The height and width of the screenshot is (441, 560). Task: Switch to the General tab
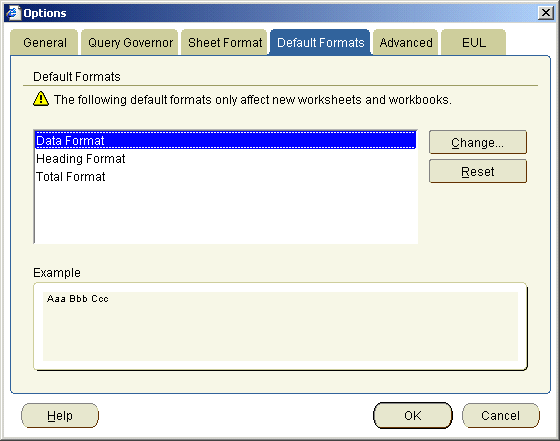click(x=44, y=42)
